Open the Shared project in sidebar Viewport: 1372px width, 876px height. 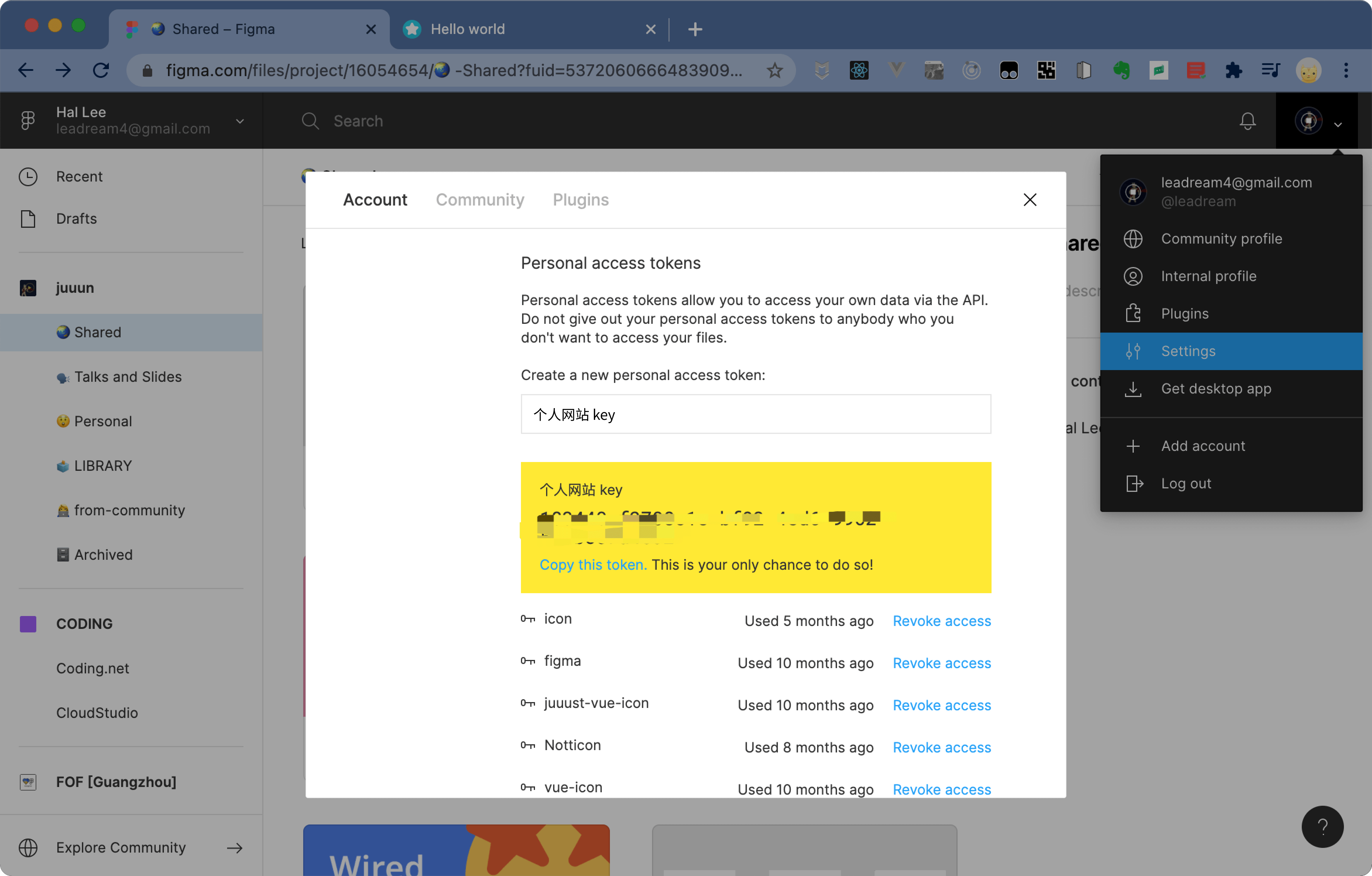tap(131, 332)
